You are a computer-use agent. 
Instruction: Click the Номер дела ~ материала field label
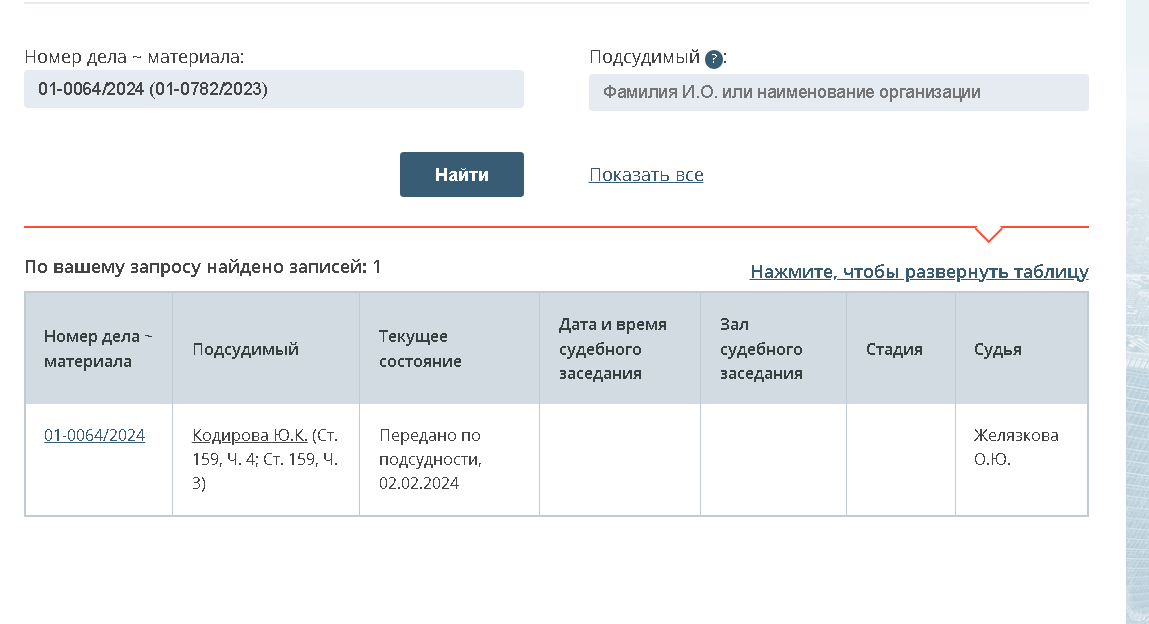click(x=134, y=57)
